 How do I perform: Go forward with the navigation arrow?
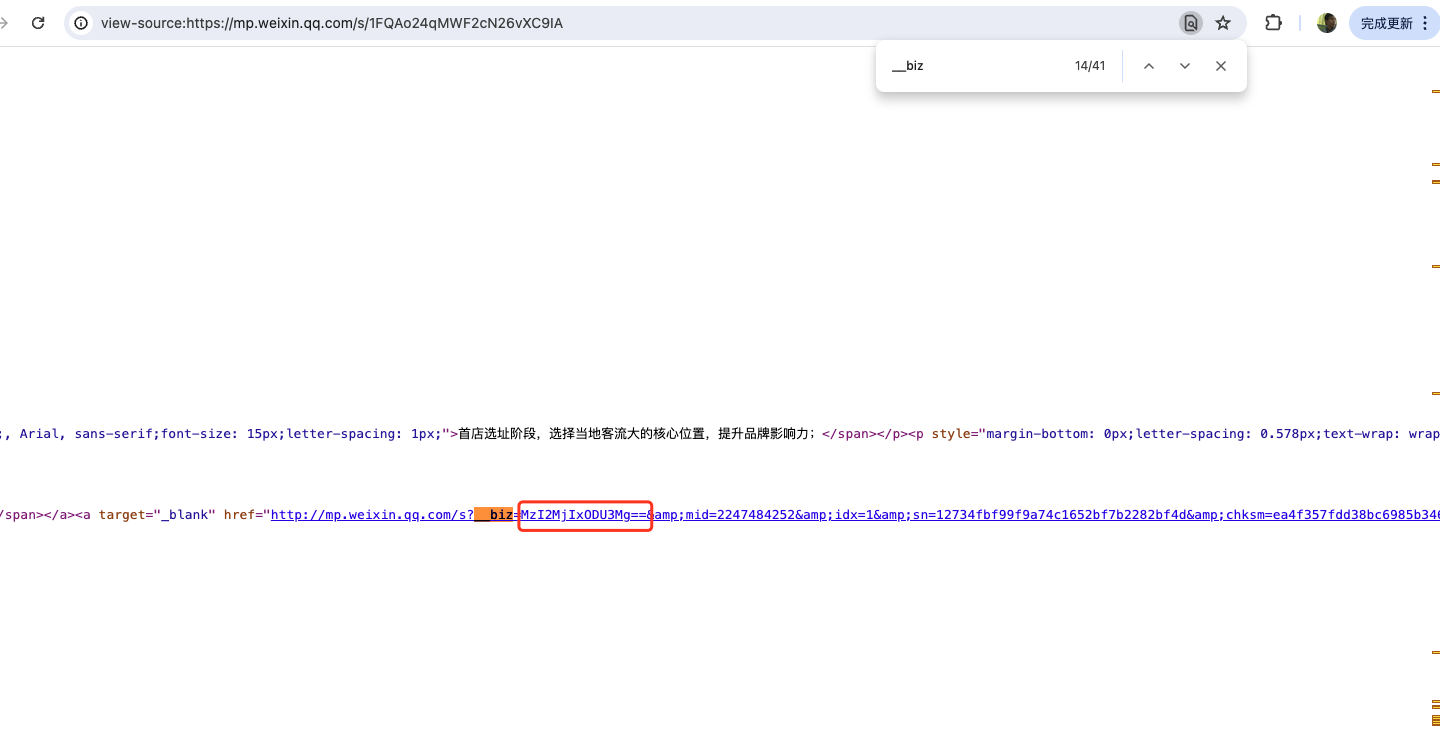click(4, 23)
